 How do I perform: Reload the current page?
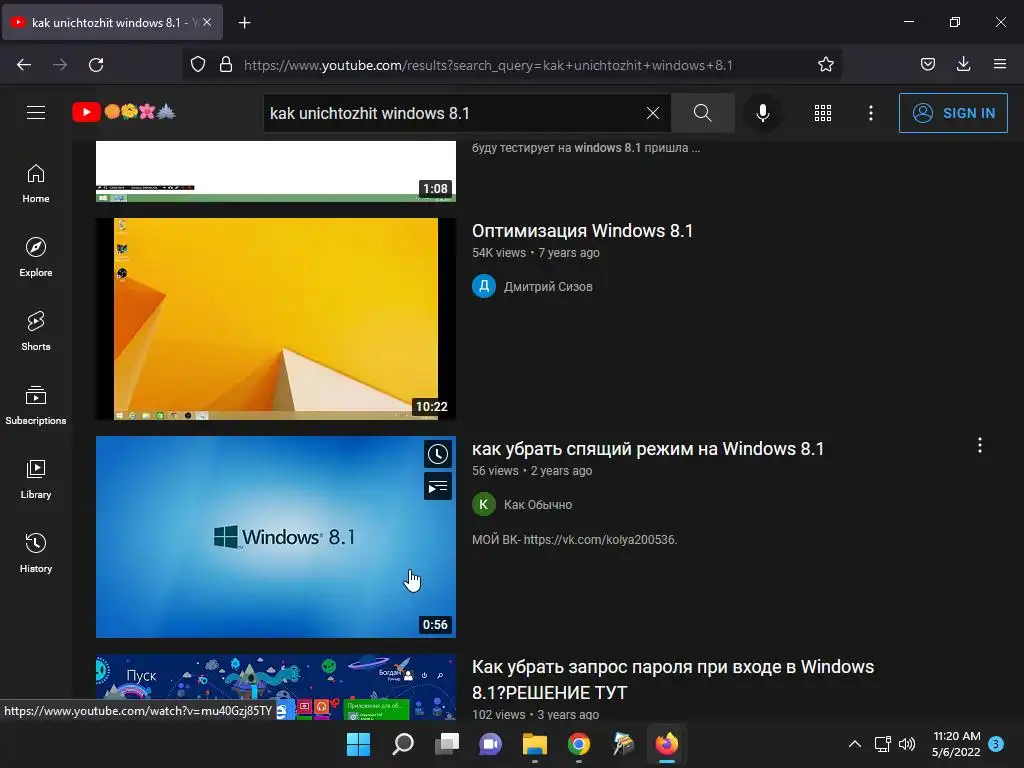(96, 65)
